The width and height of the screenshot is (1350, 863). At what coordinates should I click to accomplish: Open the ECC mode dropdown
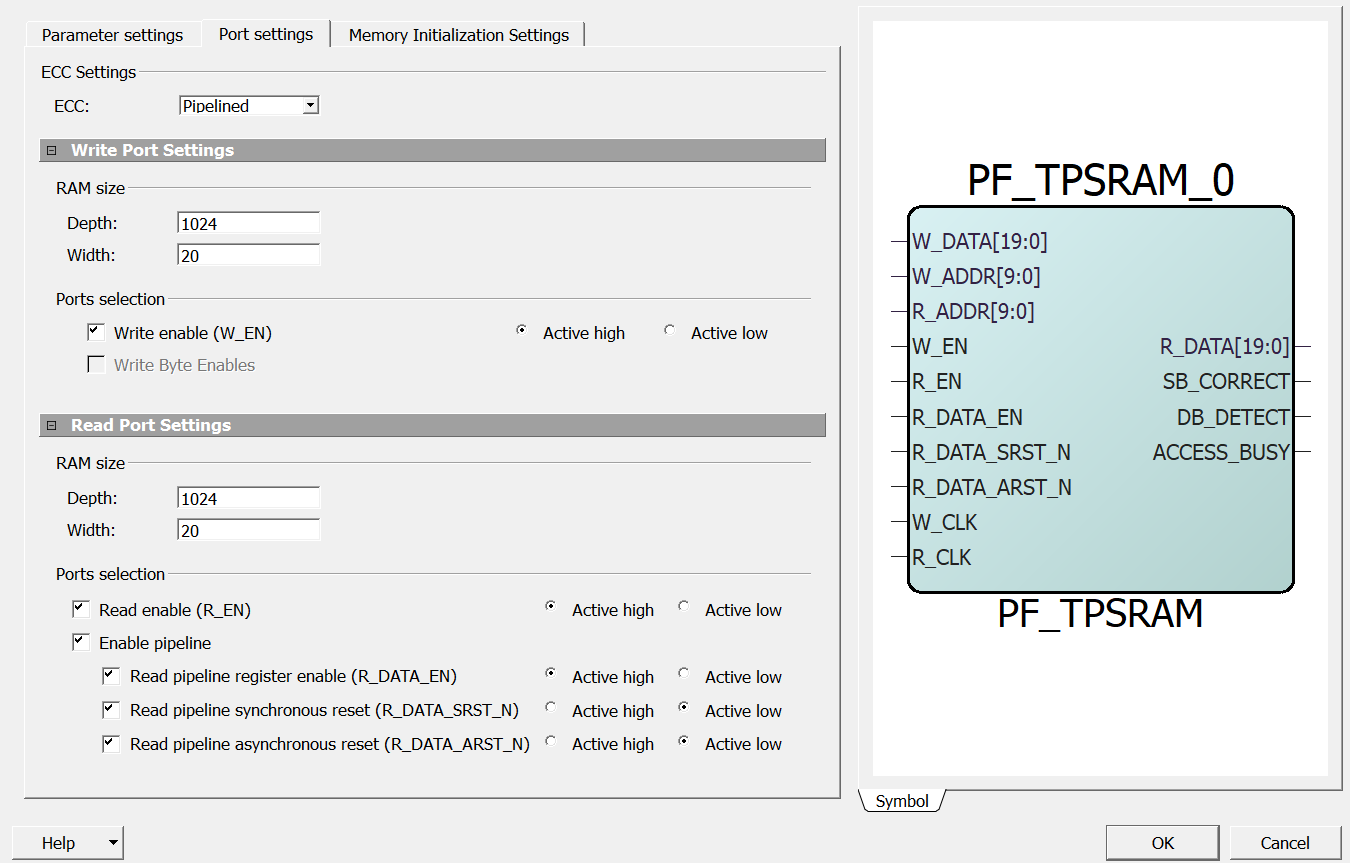click(x=310, y=105)
